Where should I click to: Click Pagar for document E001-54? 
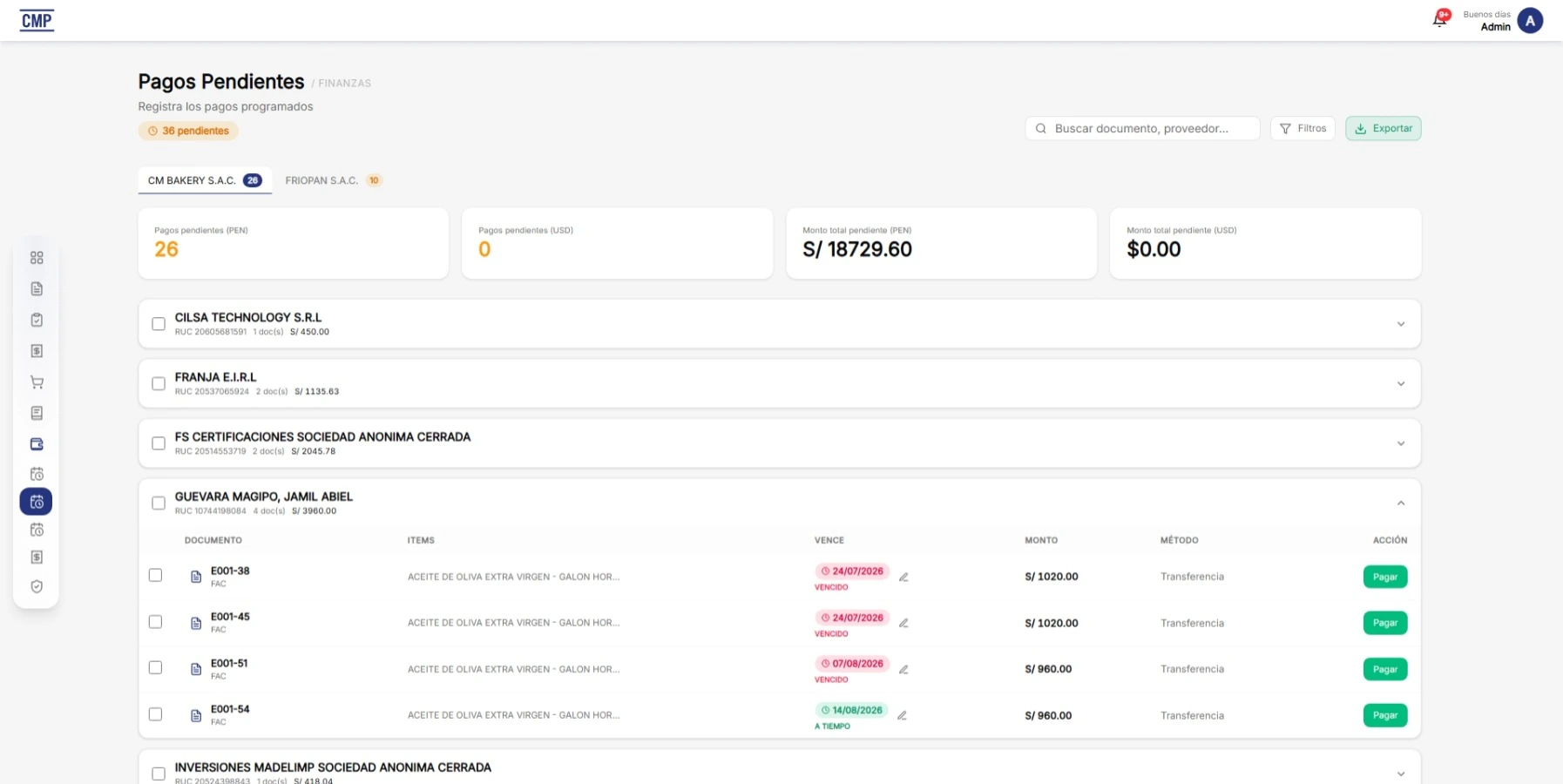pos(1385,715)
